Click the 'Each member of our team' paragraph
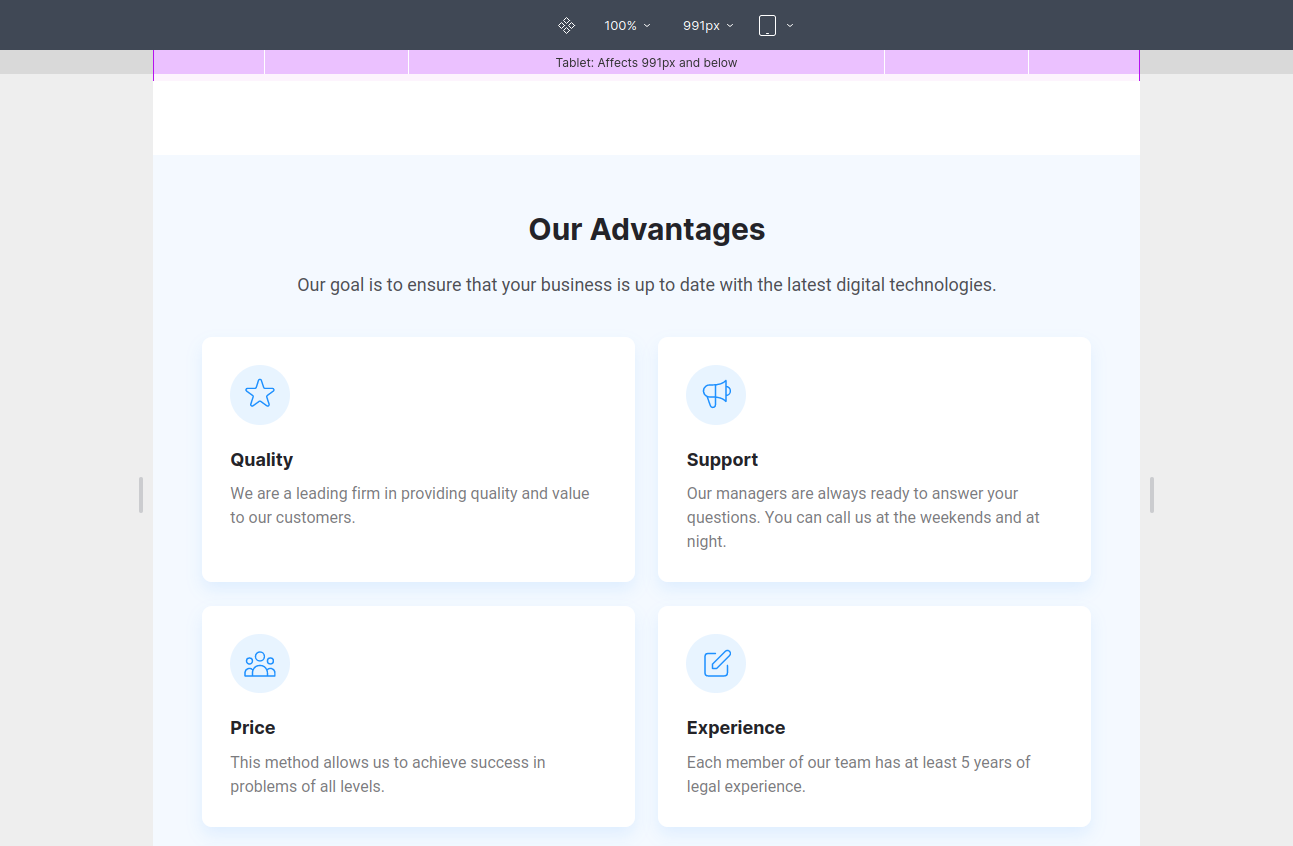 [859, 774]
